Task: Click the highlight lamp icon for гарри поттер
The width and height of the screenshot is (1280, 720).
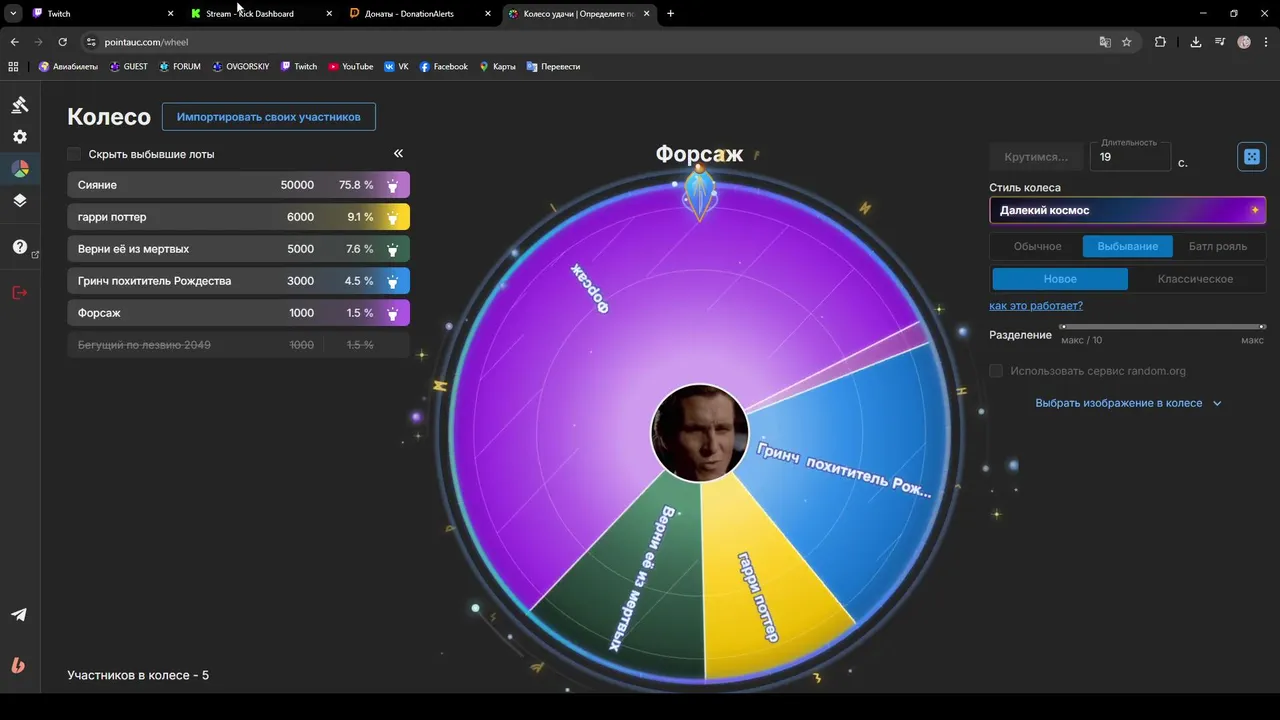Action: [393, 217]
